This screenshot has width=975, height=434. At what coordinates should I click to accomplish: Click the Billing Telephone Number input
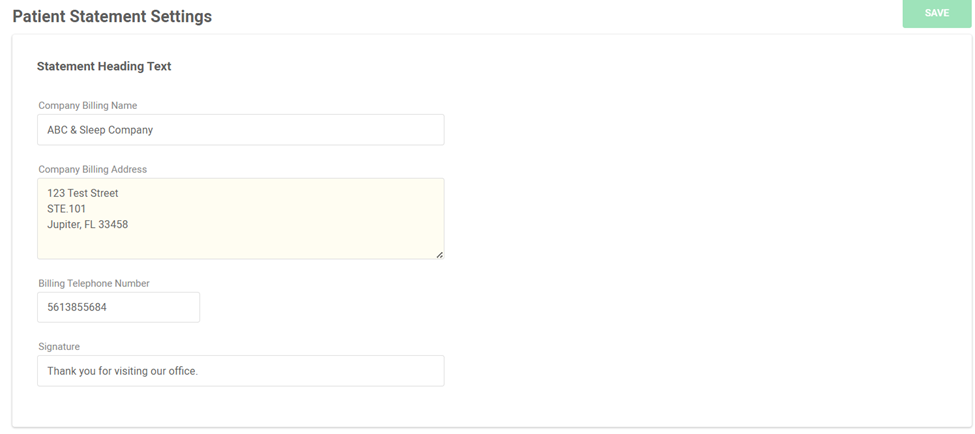(118, 307)
